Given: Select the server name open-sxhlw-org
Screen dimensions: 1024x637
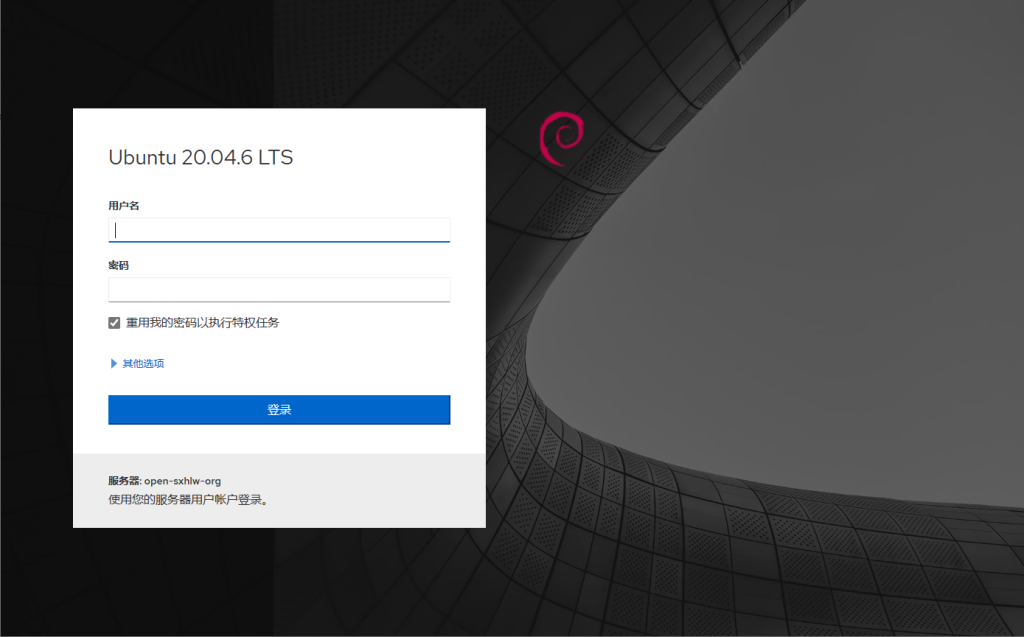Looking at the screenshot, I should 182,481.
